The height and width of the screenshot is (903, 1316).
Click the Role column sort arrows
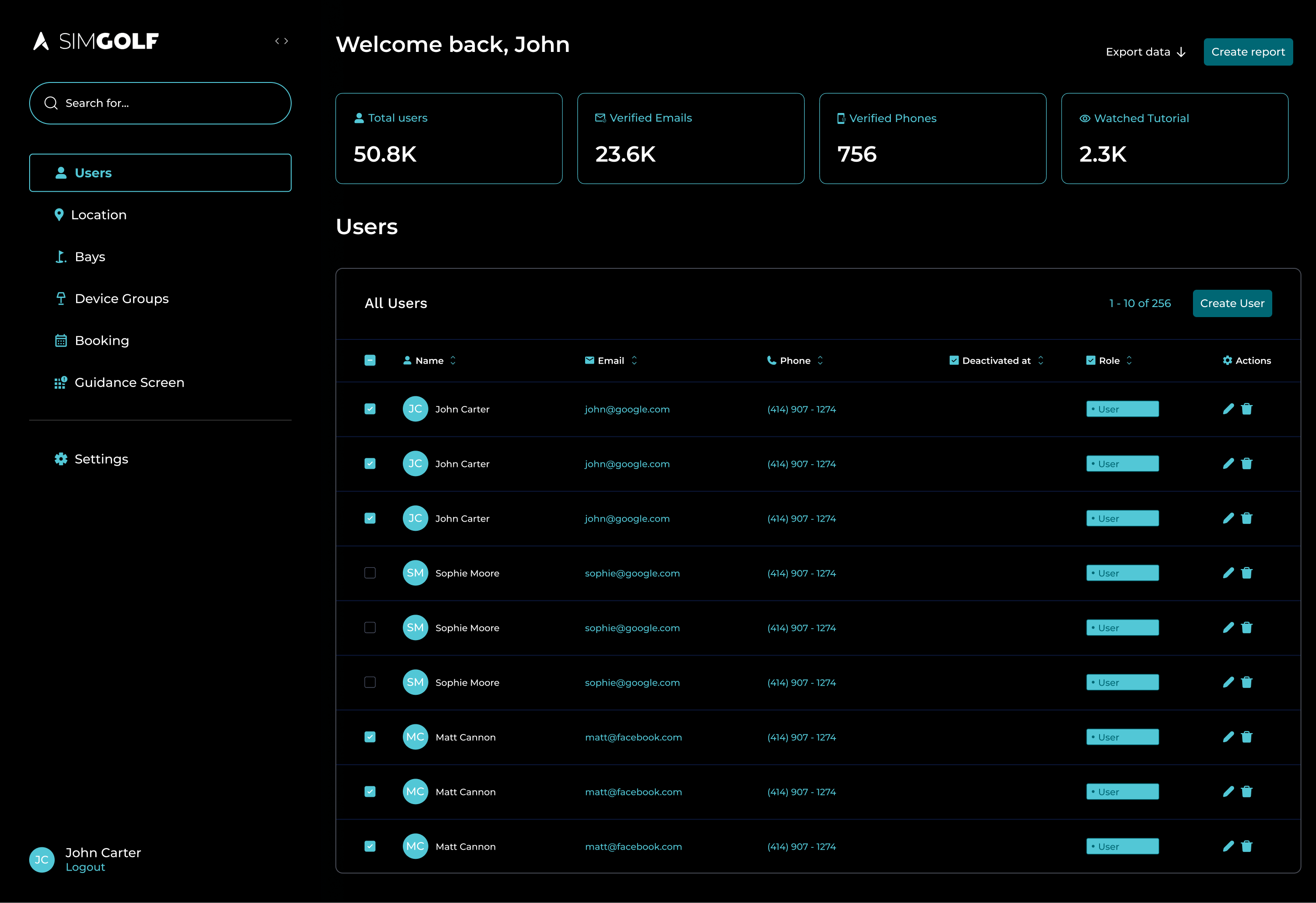tap(1129, 361)
